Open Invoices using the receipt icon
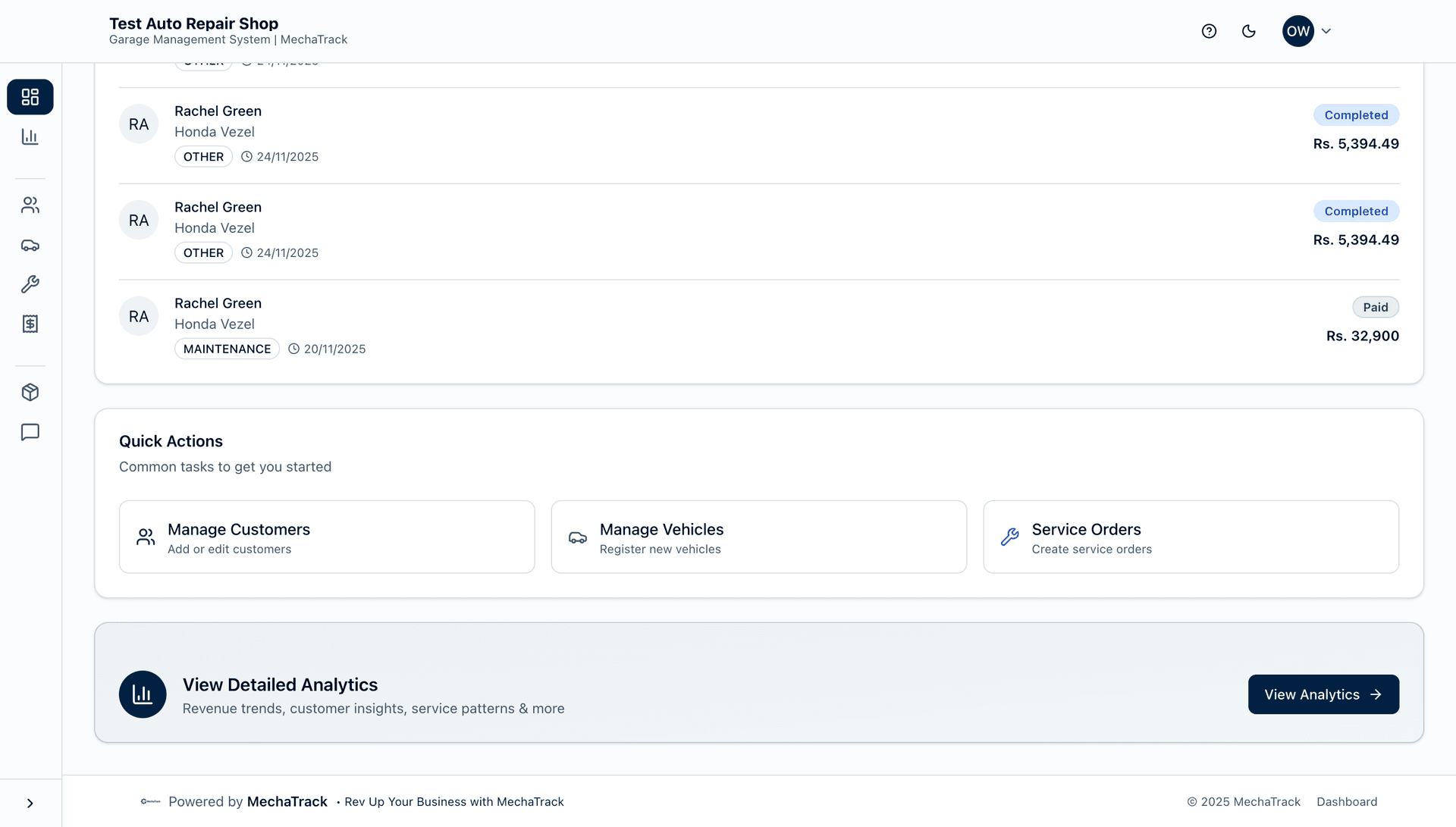 (x=30, y=324)
